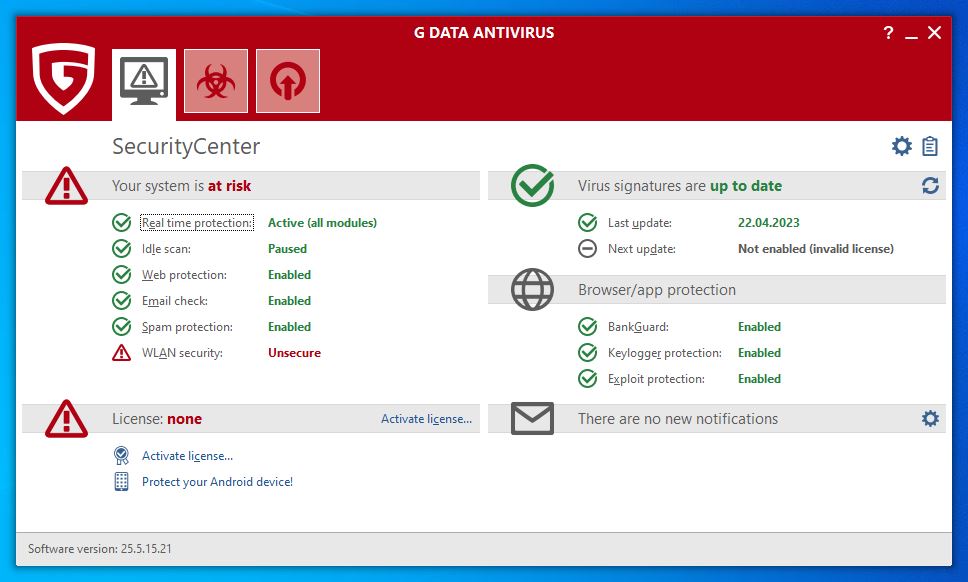Viewport: 968px width, 582px height.
Task: Click the Real time protection check icon
Action: (122, 223)
